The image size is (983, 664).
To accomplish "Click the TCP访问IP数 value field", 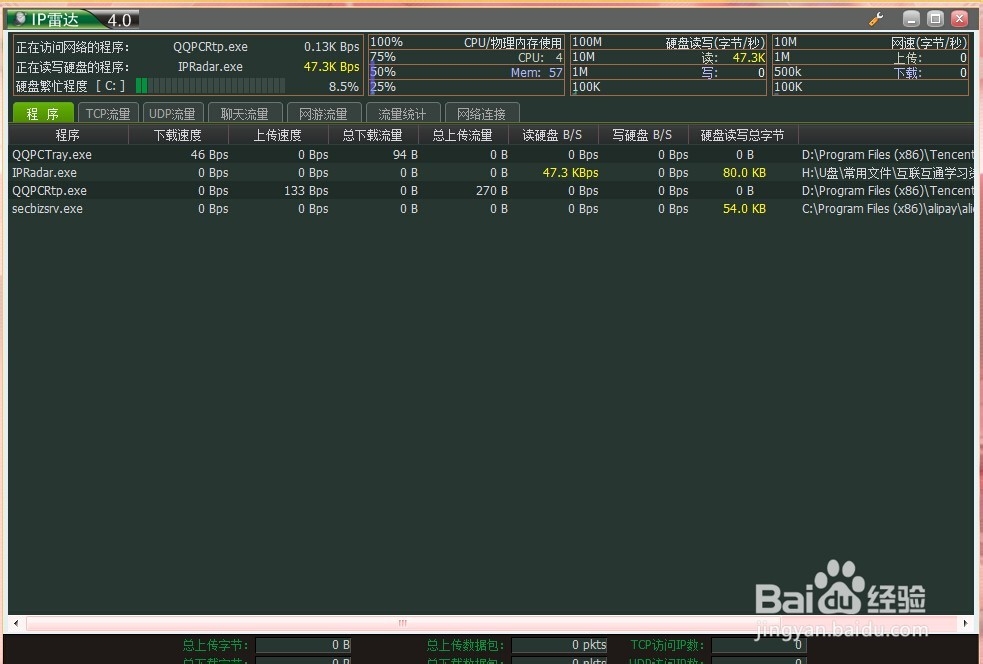I will tap(759, 645).
